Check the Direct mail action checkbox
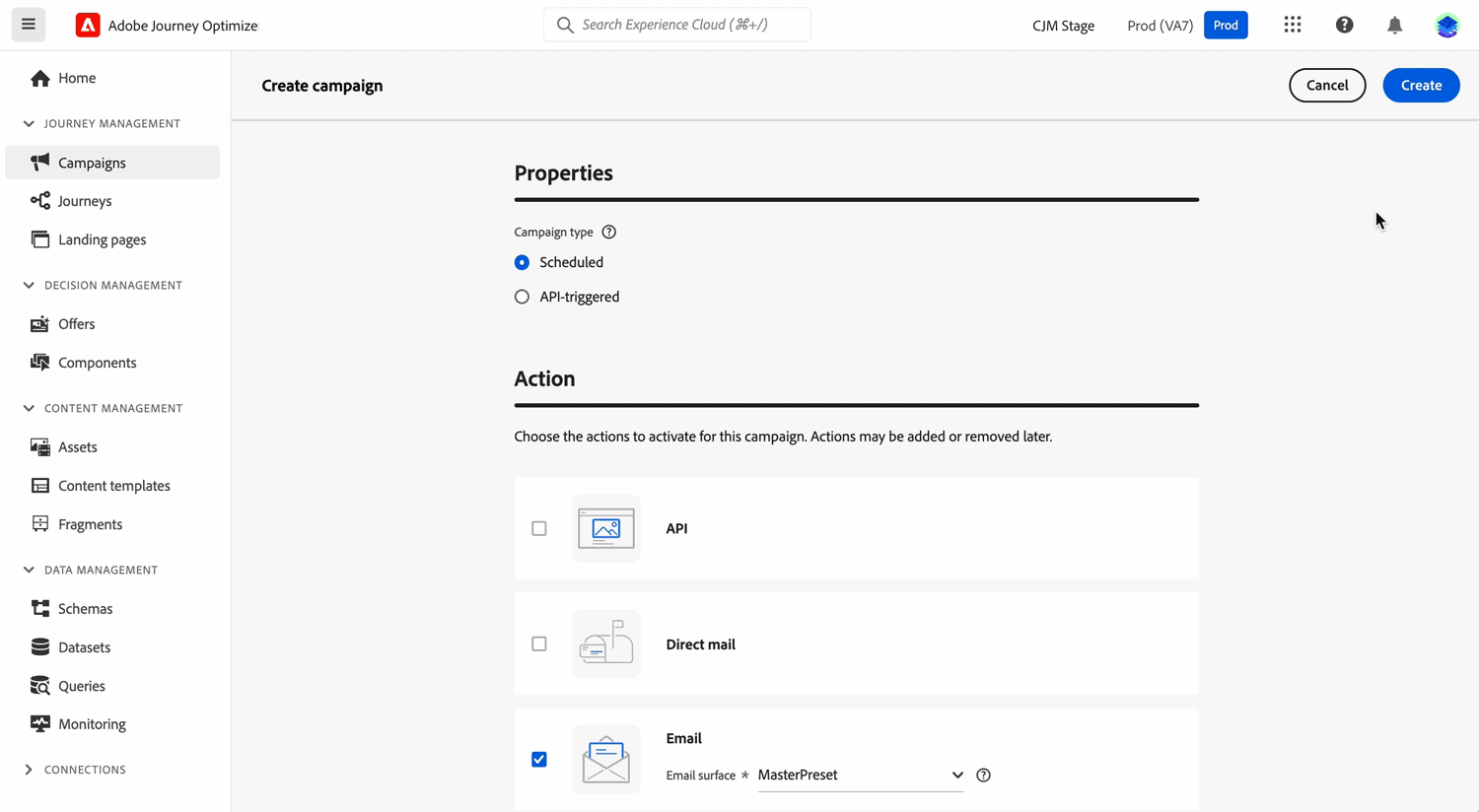The height and width of the screenshot is (812, 1479). tap(539, 644)
